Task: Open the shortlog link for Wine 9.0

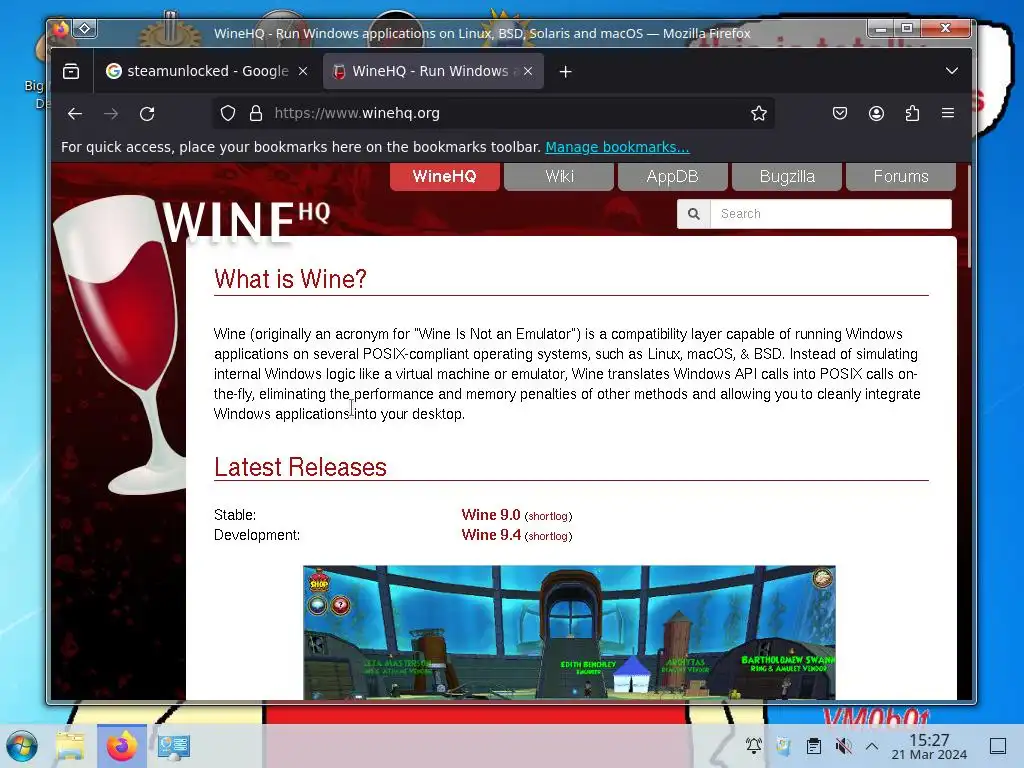Action: pos(549,516)
